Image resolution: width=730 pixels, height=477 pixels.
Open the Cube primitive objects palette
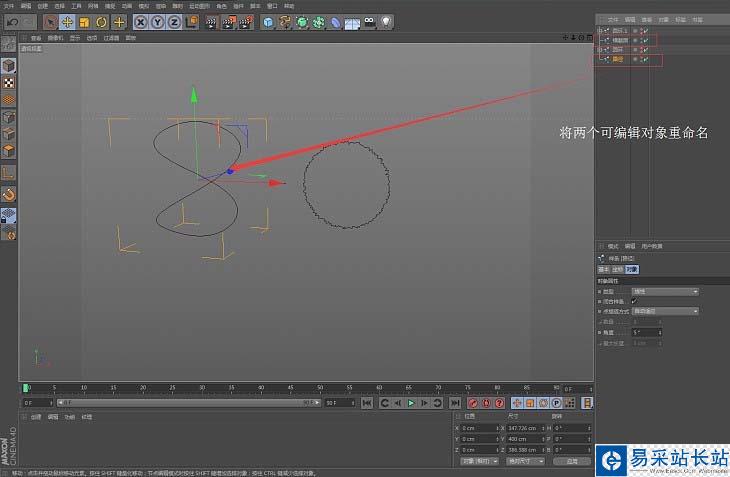pyautogui.click(x=268, y=22)
